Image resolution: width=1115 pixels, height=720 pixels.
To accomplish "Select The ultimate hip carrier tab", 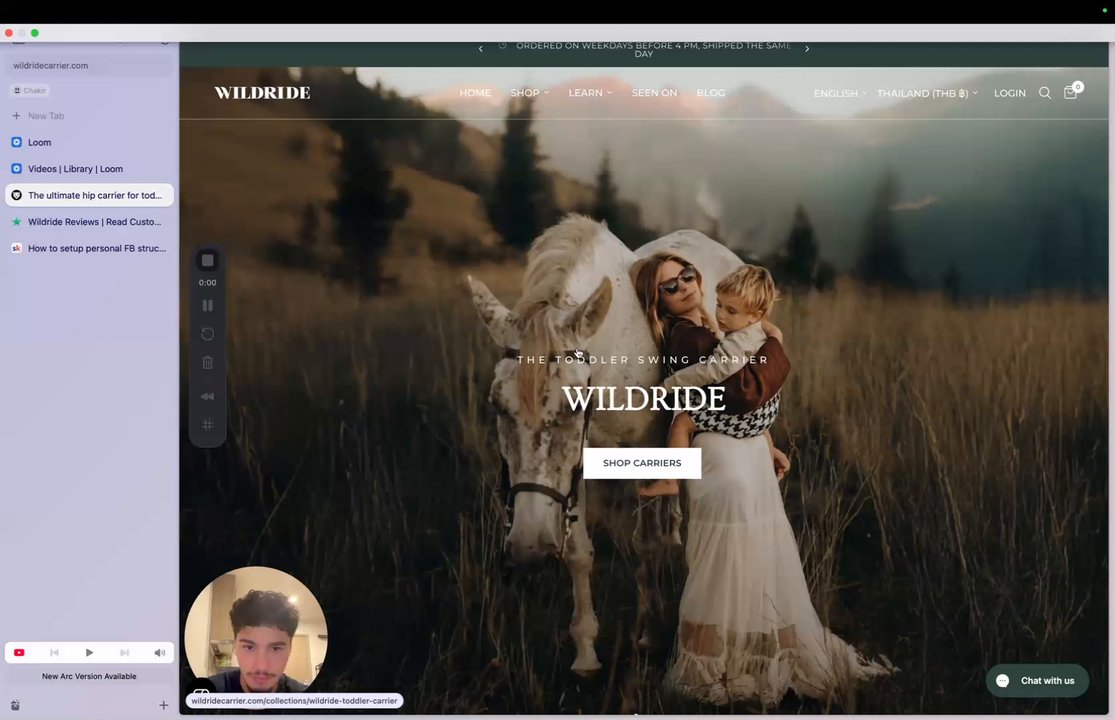I will click(x=89, y=195).
